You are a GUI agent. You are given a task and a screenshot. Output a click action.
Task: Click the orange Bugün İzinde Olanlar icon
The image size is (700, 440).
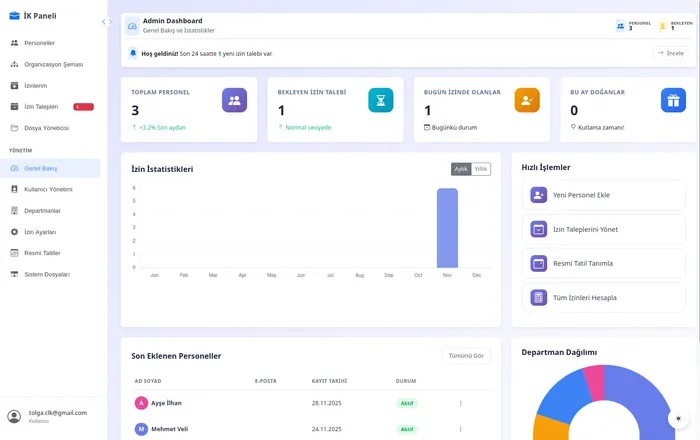pos(527,100)
